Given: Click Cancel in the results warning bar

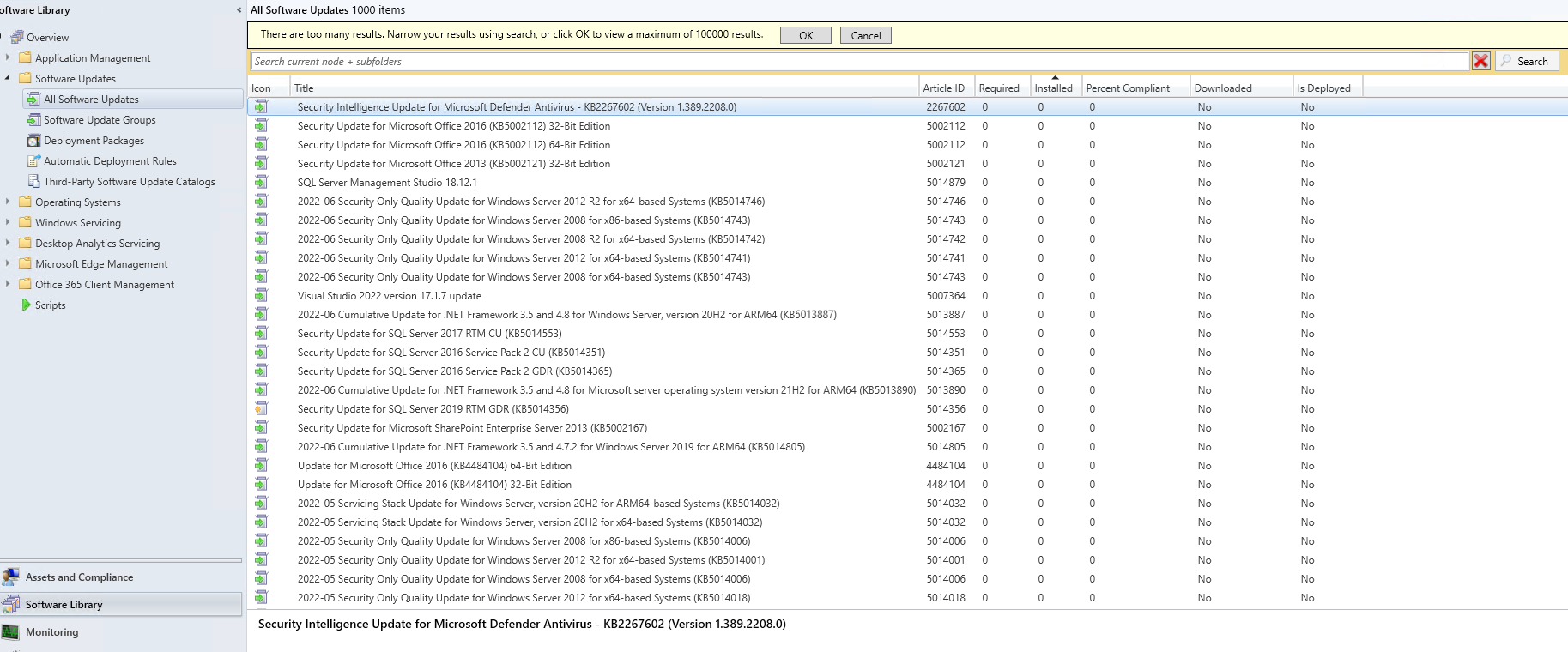Looking at the screenshot, I should (x=865, y=35).
